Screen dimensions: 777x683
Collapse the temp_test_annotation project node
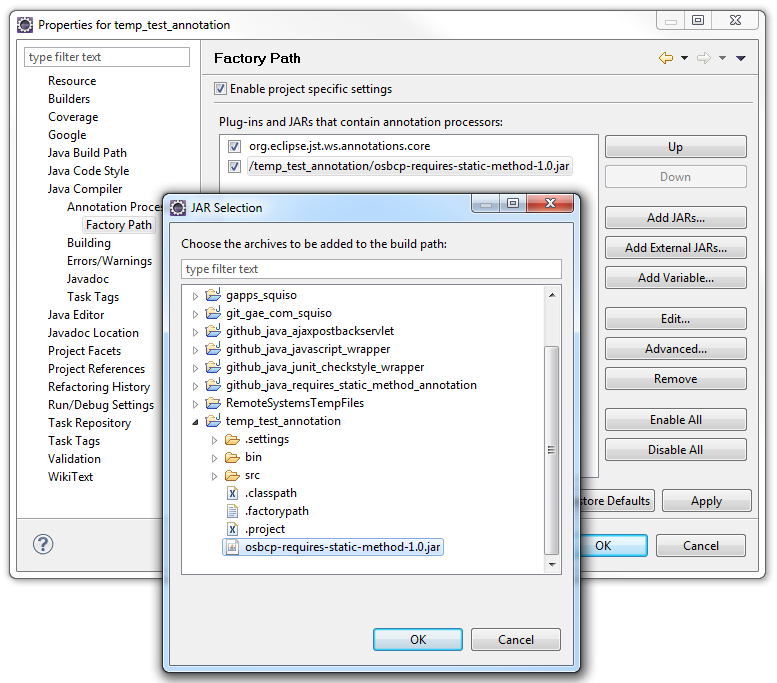pos(196,421)
